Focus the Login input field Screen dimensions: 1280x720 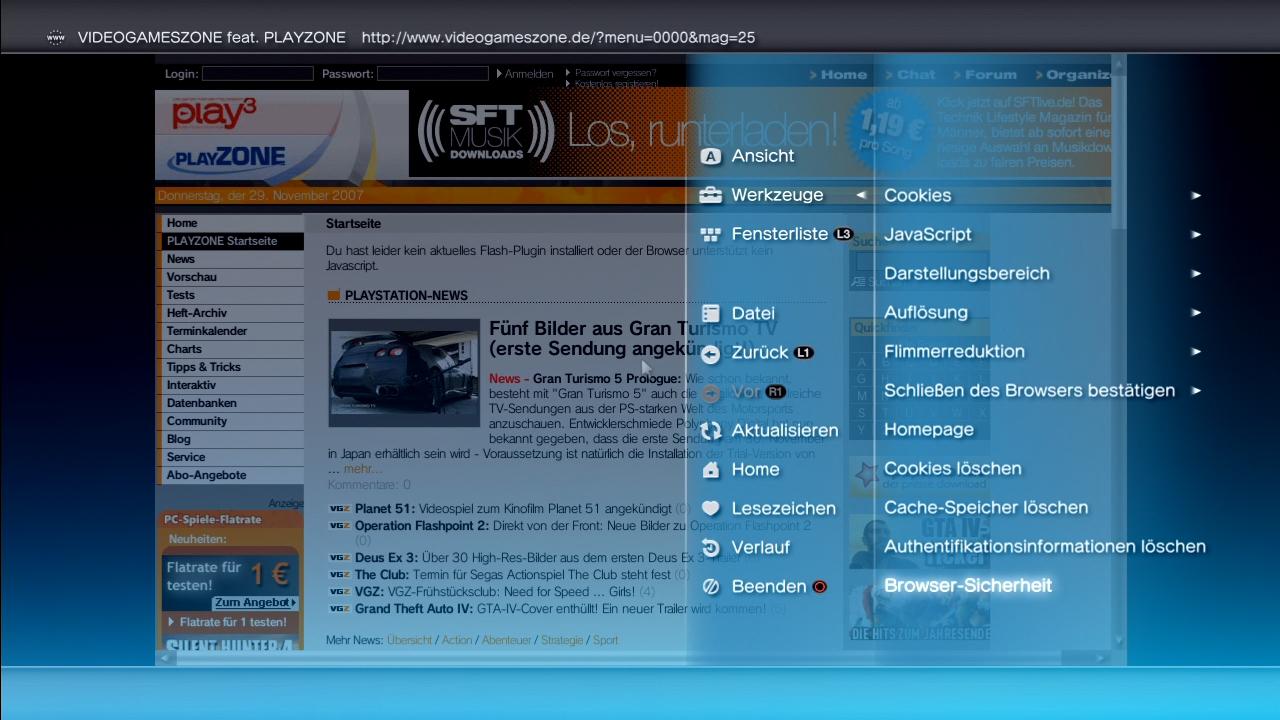coord(258,74)
